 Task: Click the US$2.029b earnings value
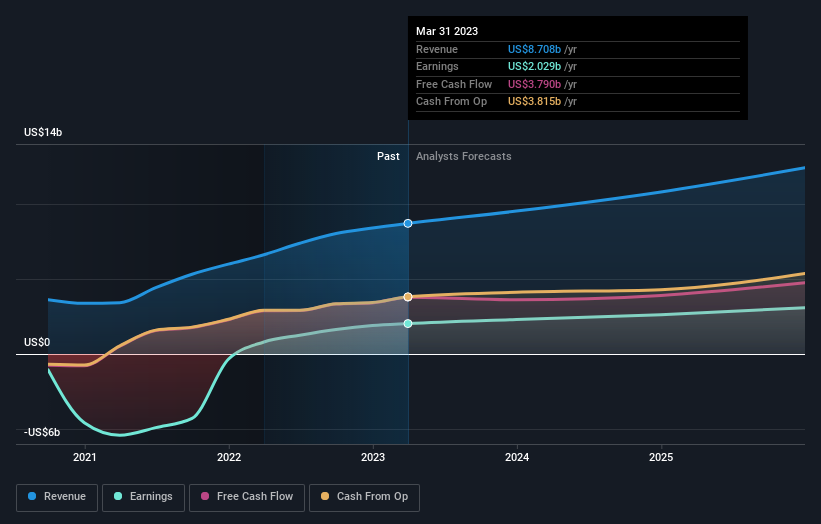534,66
